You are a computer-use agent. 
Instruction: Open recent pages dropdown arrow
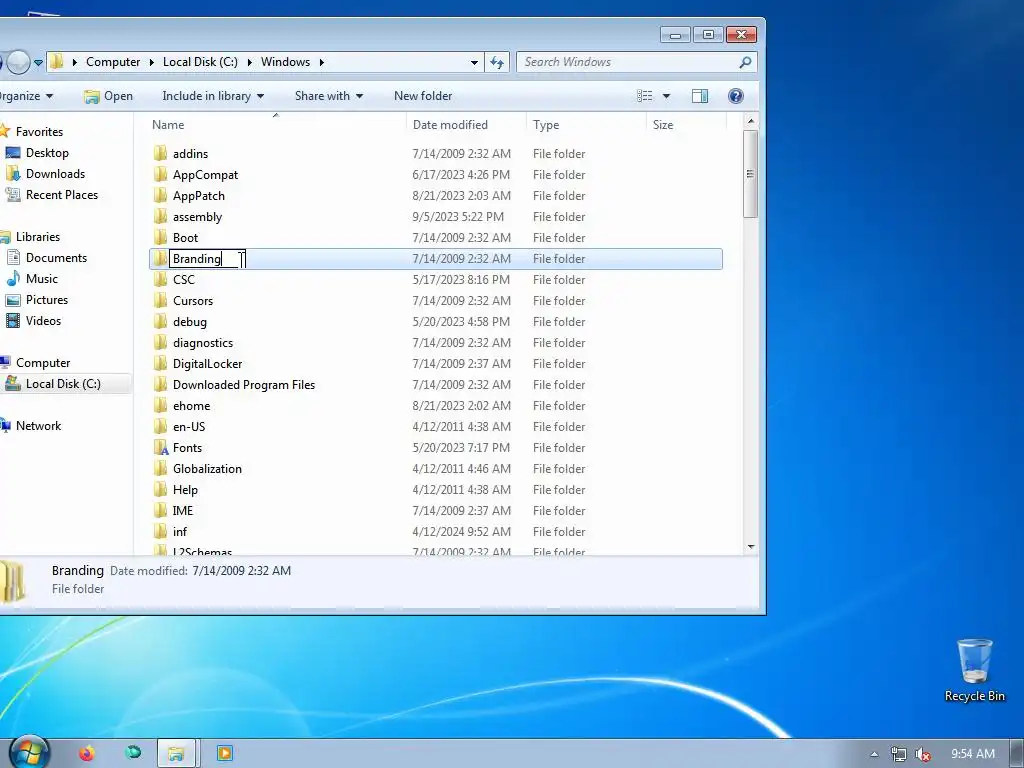coord(38,63)
